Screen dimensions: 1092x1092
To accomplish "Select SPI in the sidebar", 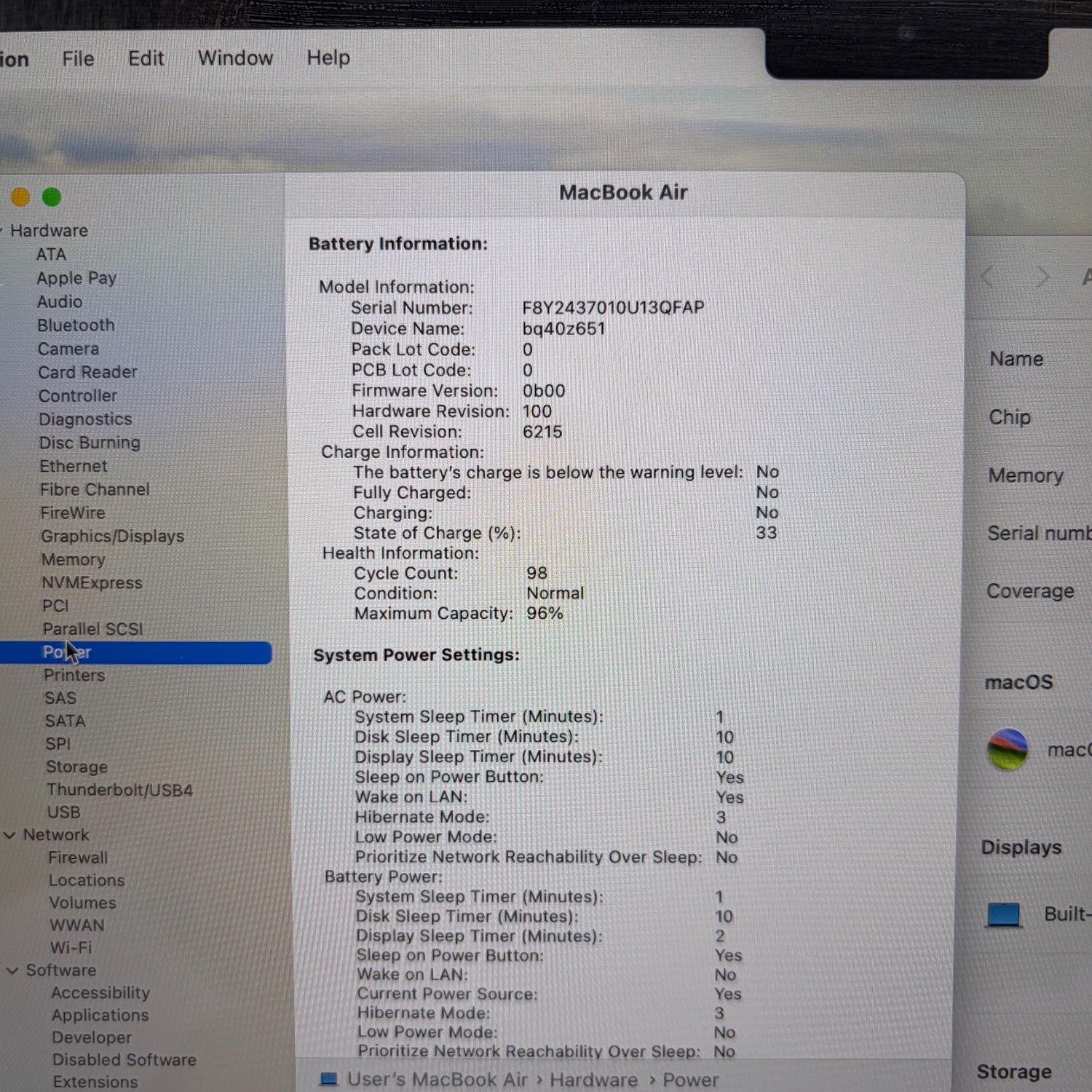I will [x=58, y=744].
